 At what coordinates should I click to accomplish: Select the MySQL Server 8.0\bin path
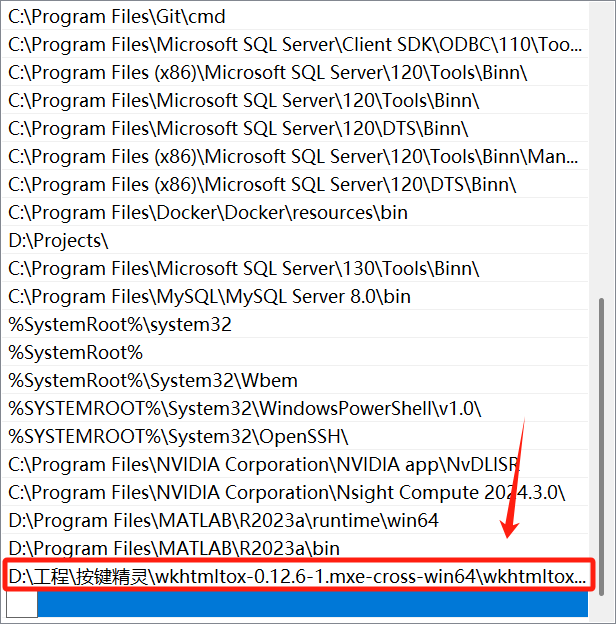295,296
